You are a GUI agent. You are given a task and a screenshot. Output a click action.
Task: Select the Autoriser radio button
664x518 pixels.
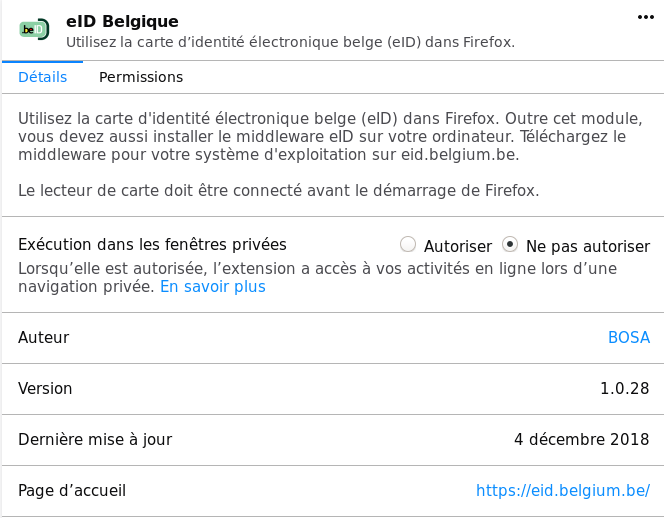point(408,244)
